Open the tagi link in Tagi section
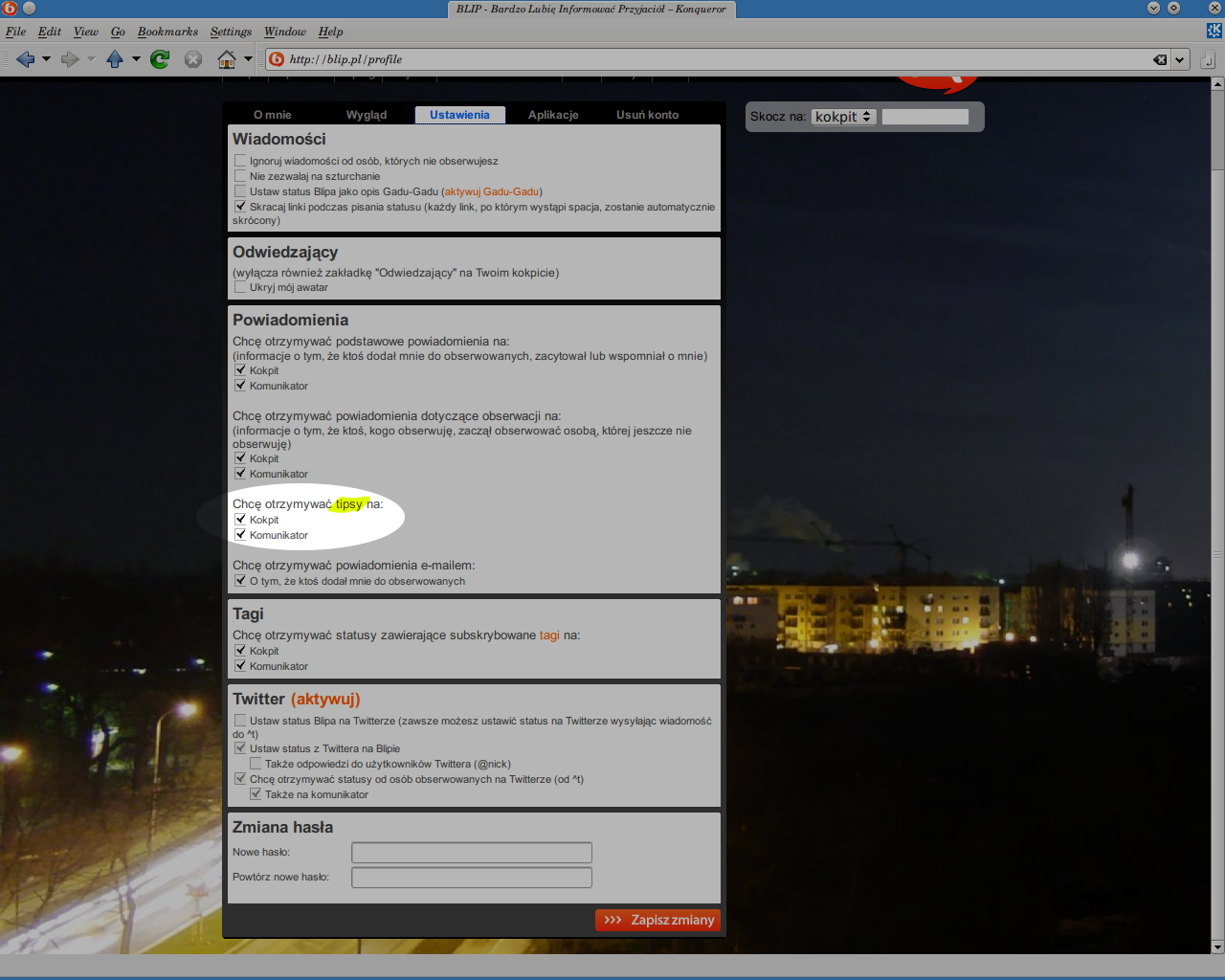1225x980 pixels. click(549, 635)
